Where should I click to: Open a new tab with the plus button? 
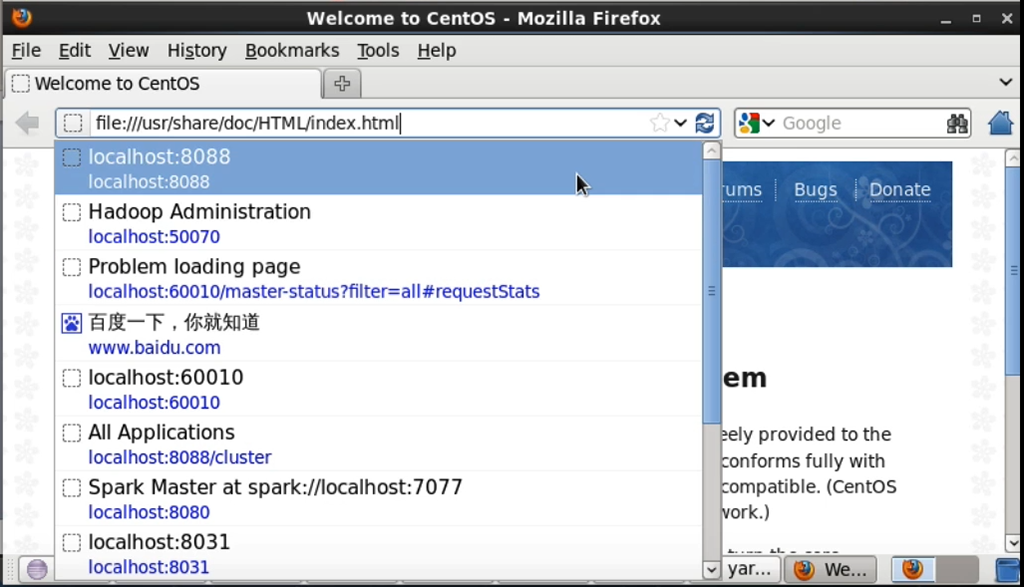pyautogui.click(x=342, y=84)
